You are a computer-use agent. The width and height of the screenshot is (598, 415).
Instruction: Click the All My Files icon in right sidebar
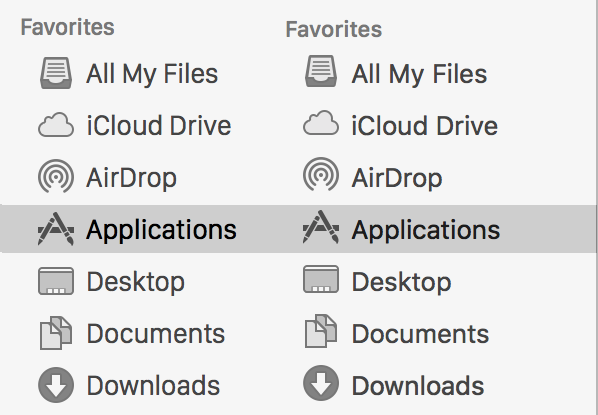(321, 71)
